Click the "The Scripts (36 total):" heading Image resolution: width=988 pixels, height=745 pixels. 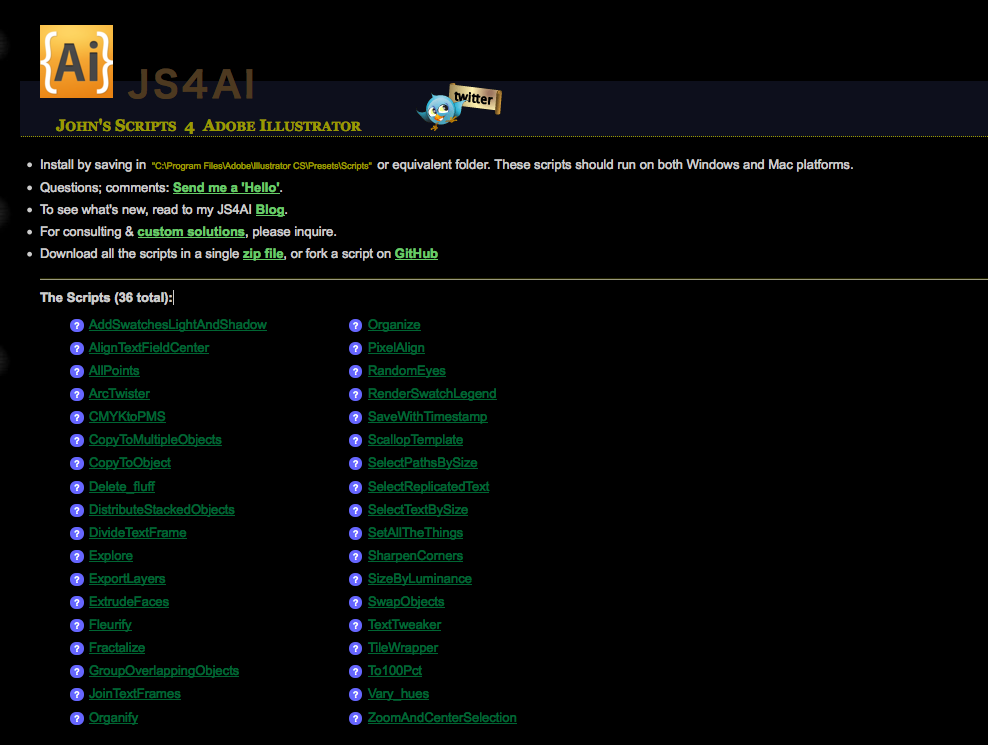pyautogui.click(x=106, y=297)
